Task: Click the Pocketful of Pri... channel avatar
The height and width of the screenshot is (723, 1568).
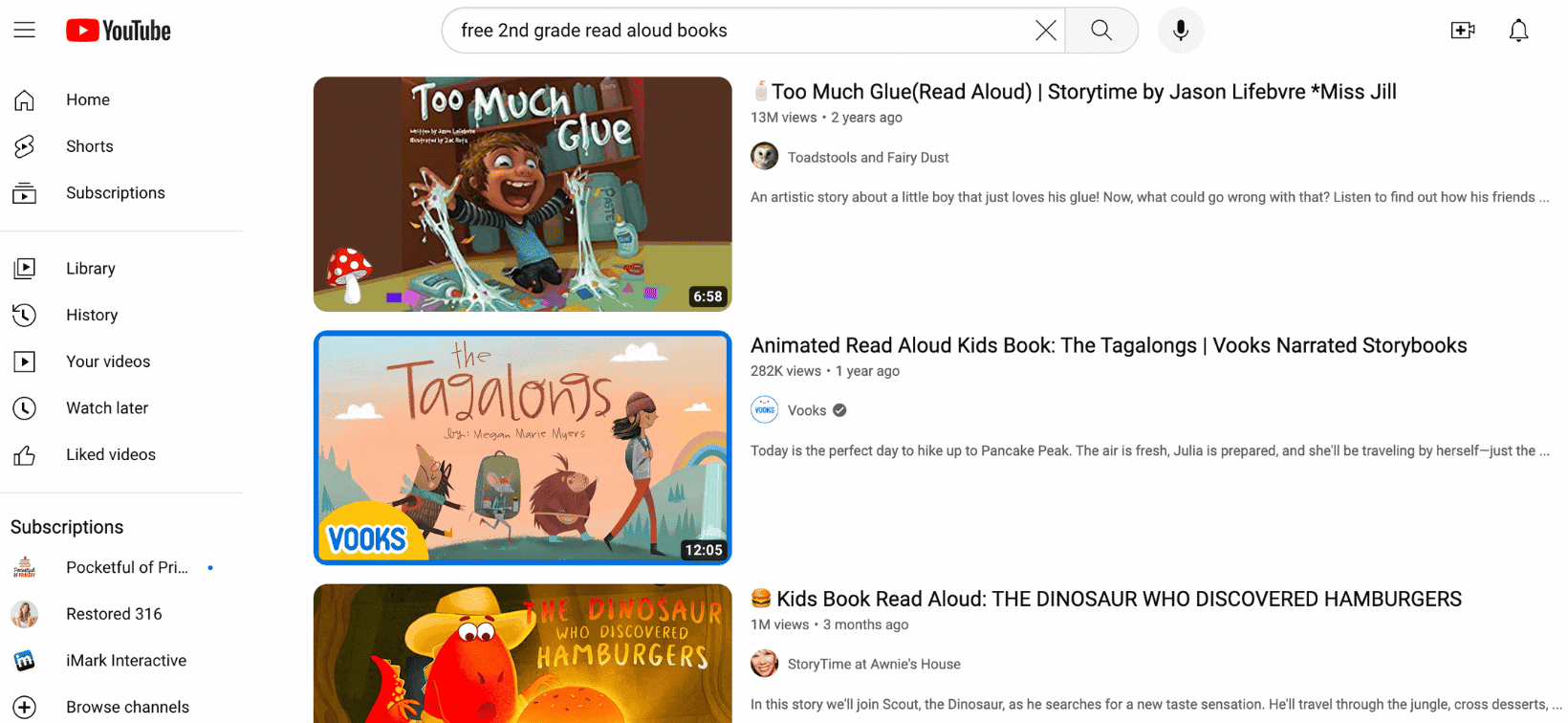Action: (x=25, y=568)
